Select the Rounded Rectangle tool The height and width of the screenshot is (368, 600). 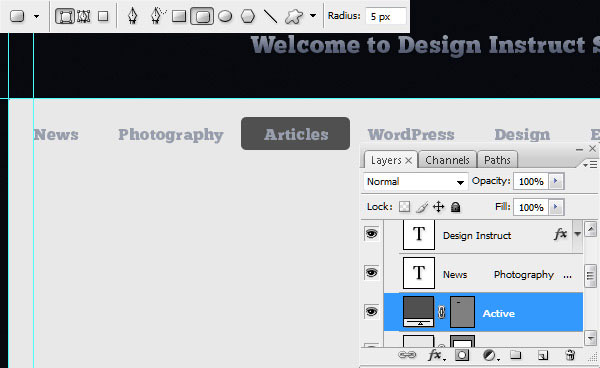coord(202,16)
